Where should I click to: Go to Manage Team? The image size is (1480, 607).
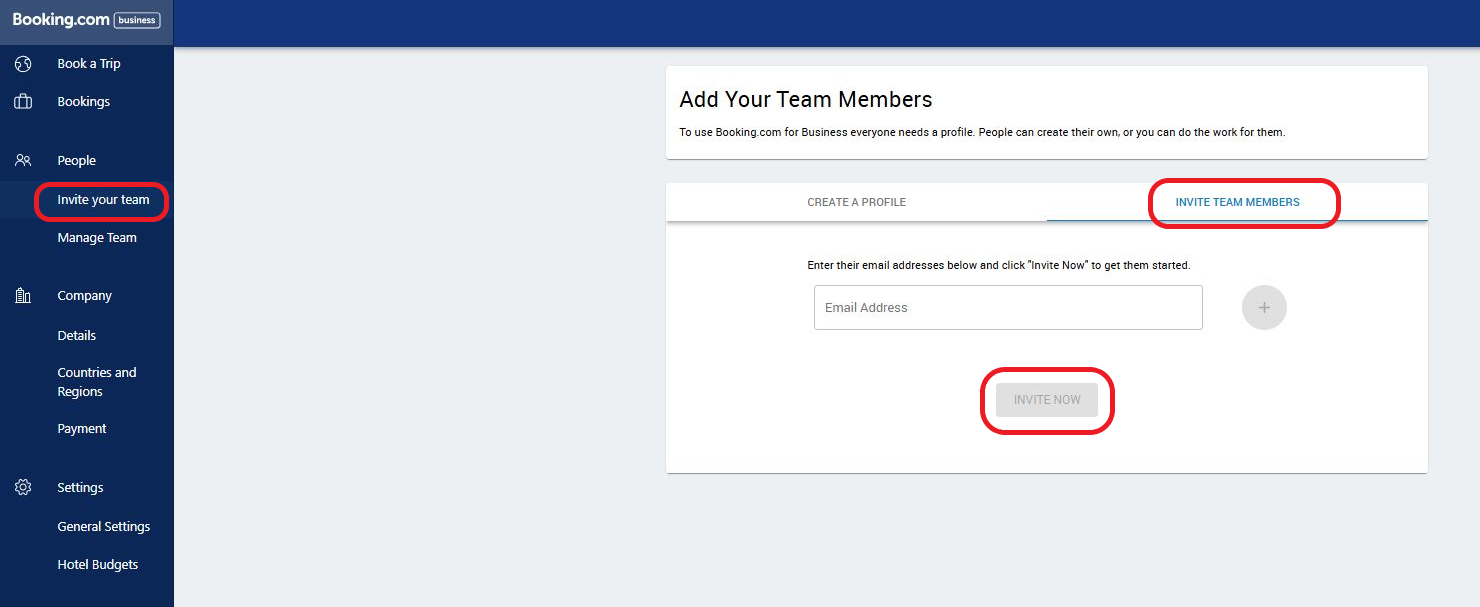tap(97, 238)
